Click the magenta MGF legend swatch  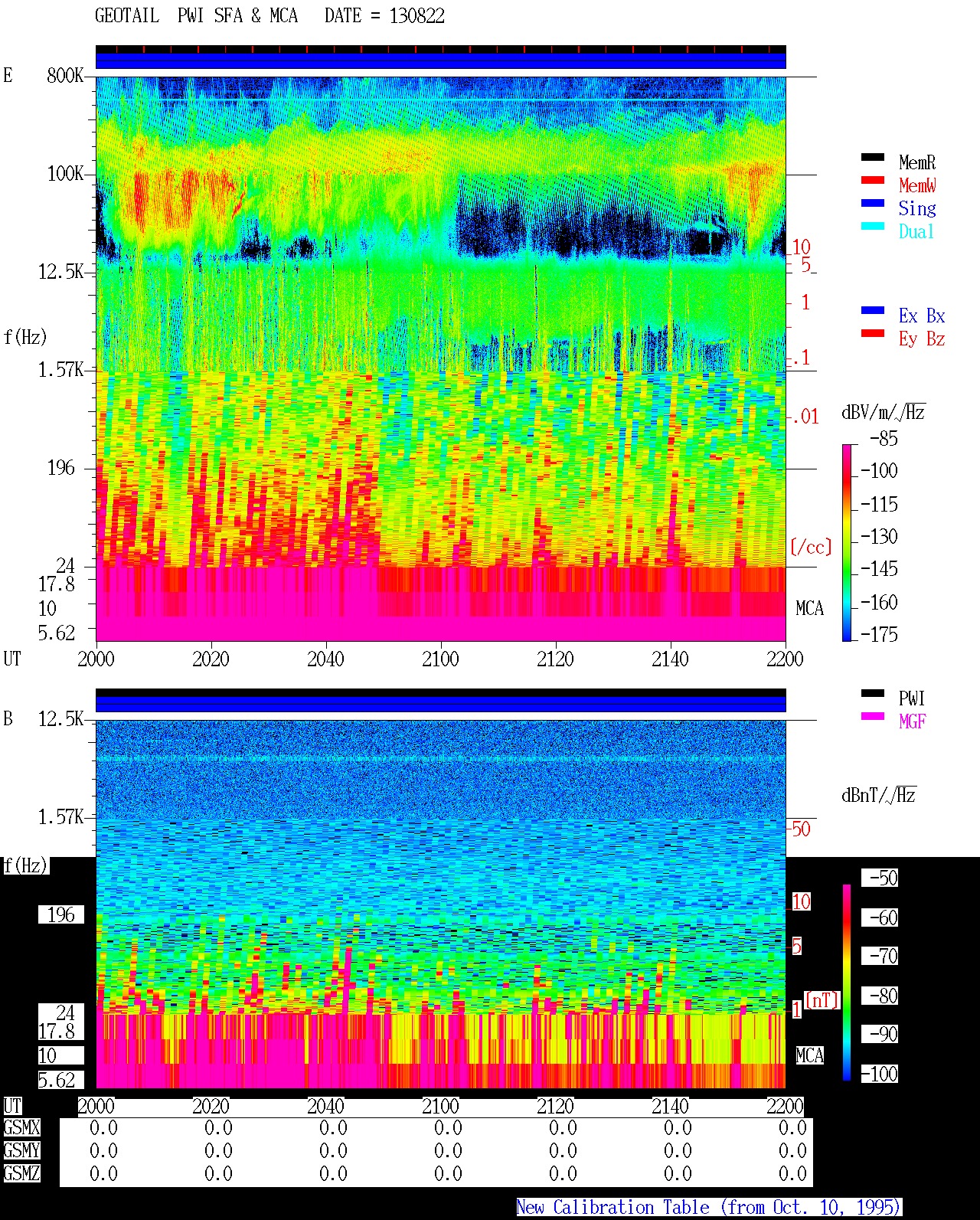pos(873,717)
